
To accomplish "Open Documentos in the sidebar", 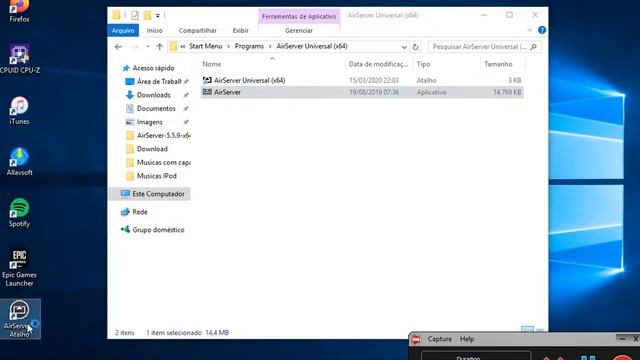I will pos(156,109).
